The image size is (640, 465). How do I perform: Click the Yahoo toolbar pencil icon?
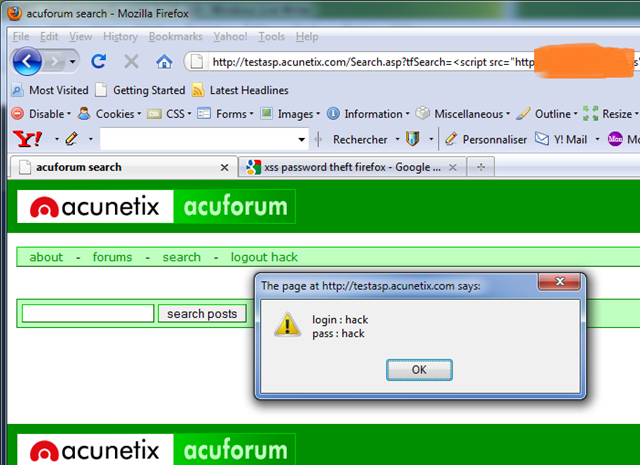click(x=71, y=139)
